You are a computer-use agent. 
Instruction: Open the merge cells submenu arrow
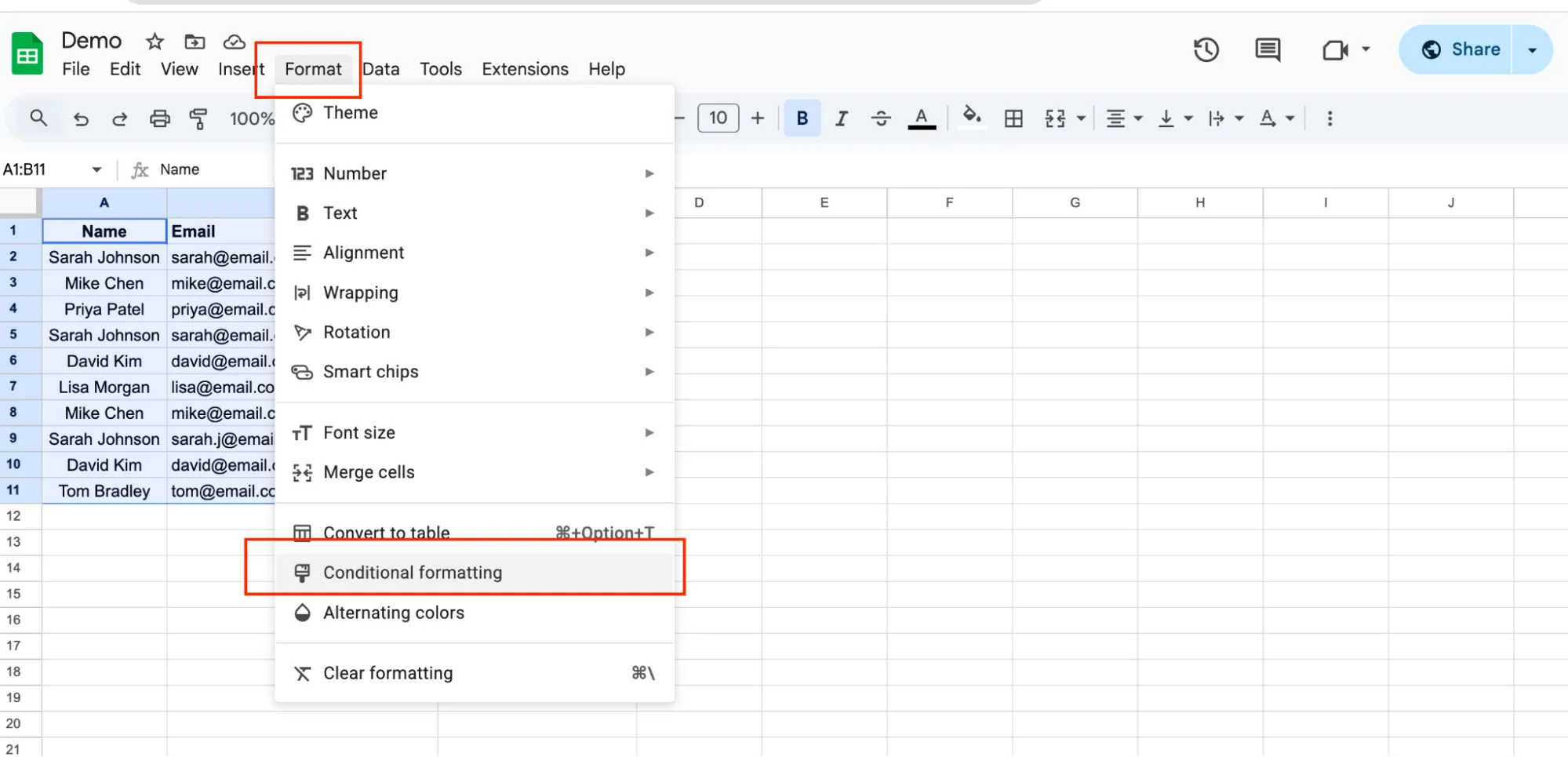[x=649, y=471]
